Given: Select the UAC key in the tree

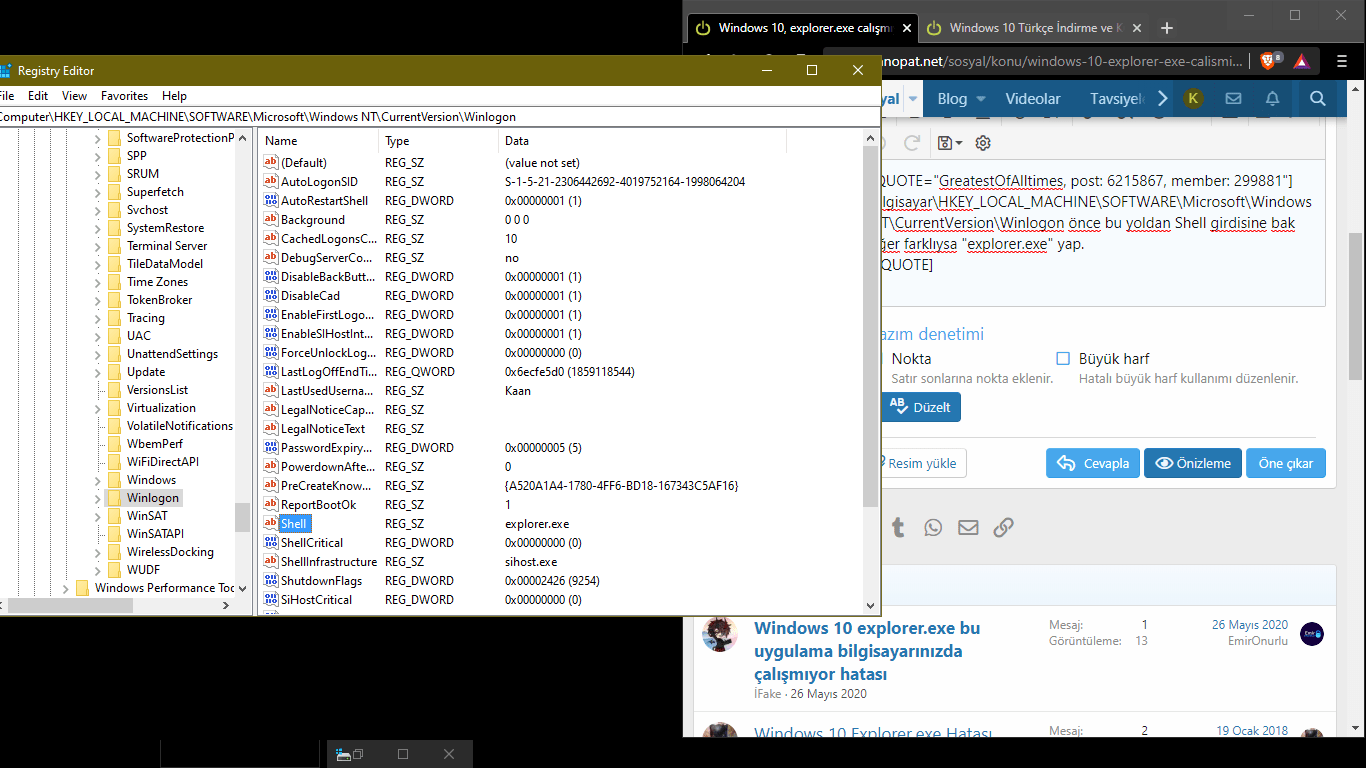Looking at the screenshot, I should click(139, 335).
